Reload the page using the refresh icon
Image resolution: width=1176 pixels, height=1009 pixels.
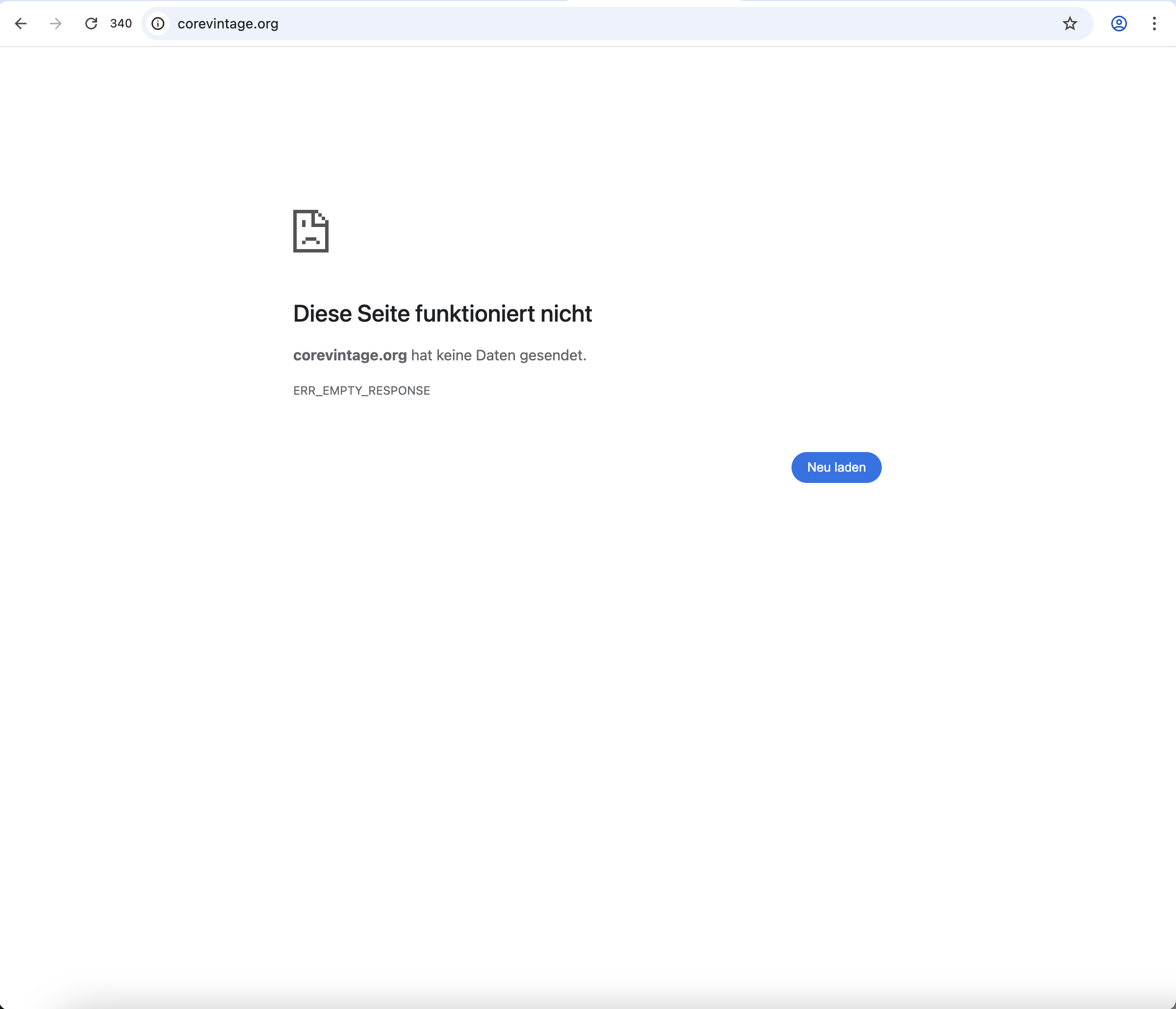tap(91, 23)
